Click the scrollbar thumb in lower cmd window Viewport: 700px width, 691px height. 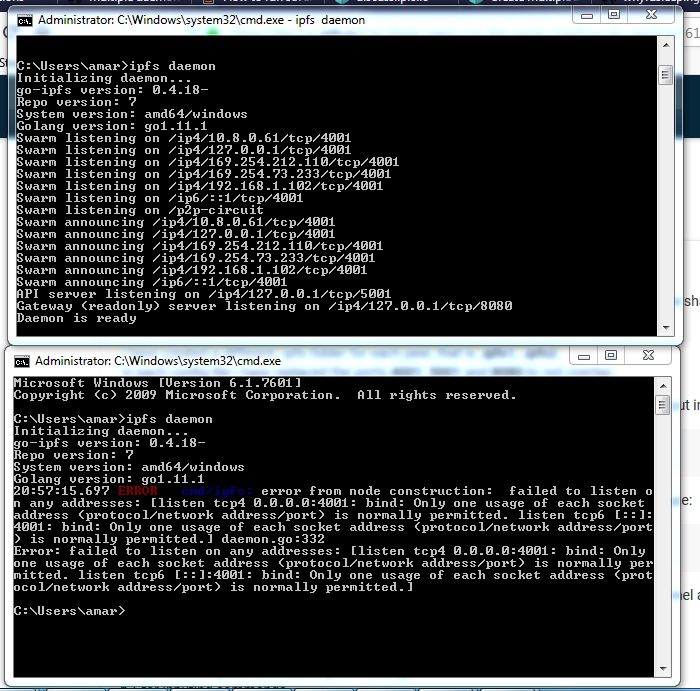(662, 405)
